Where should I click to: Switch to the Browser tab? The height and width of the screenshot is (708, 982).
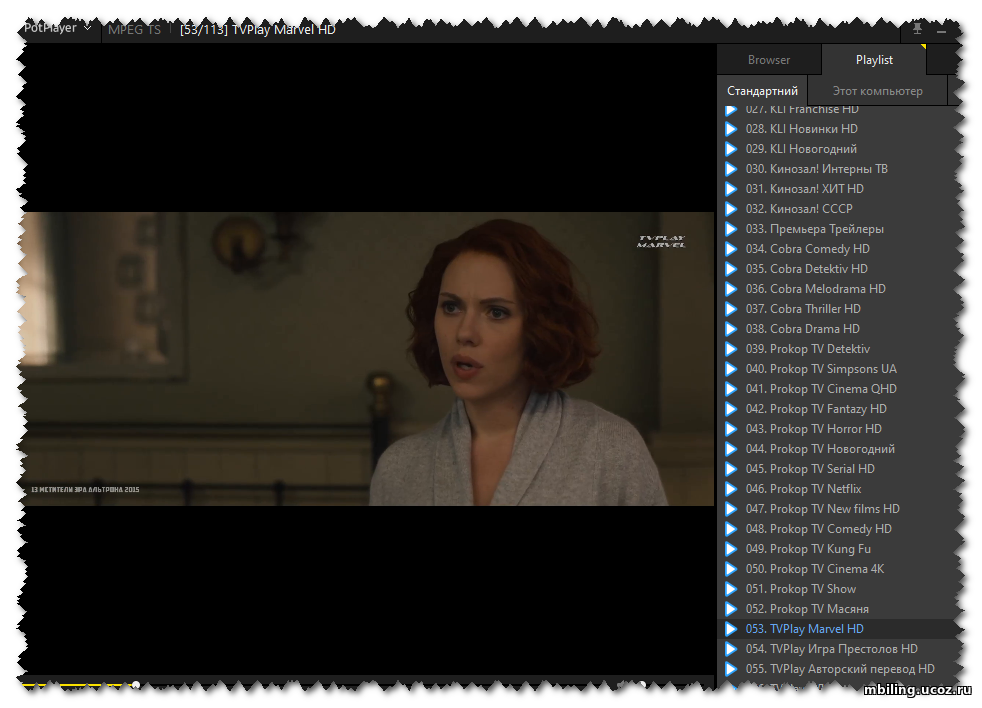click(x=768, y=60)
